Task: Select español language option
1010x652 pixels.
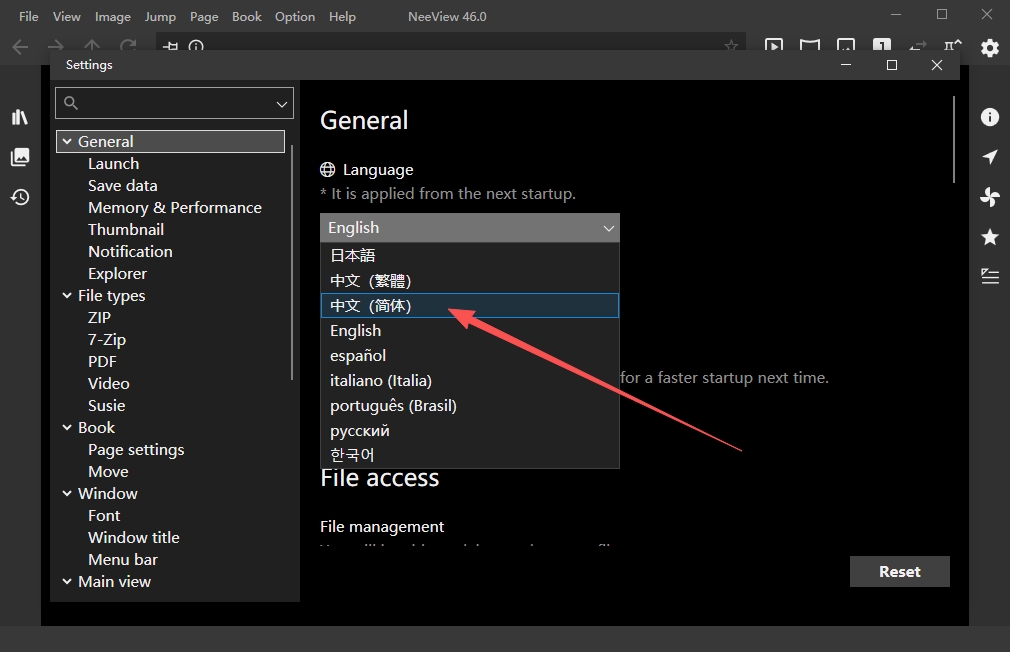Action: click(470, 356)
